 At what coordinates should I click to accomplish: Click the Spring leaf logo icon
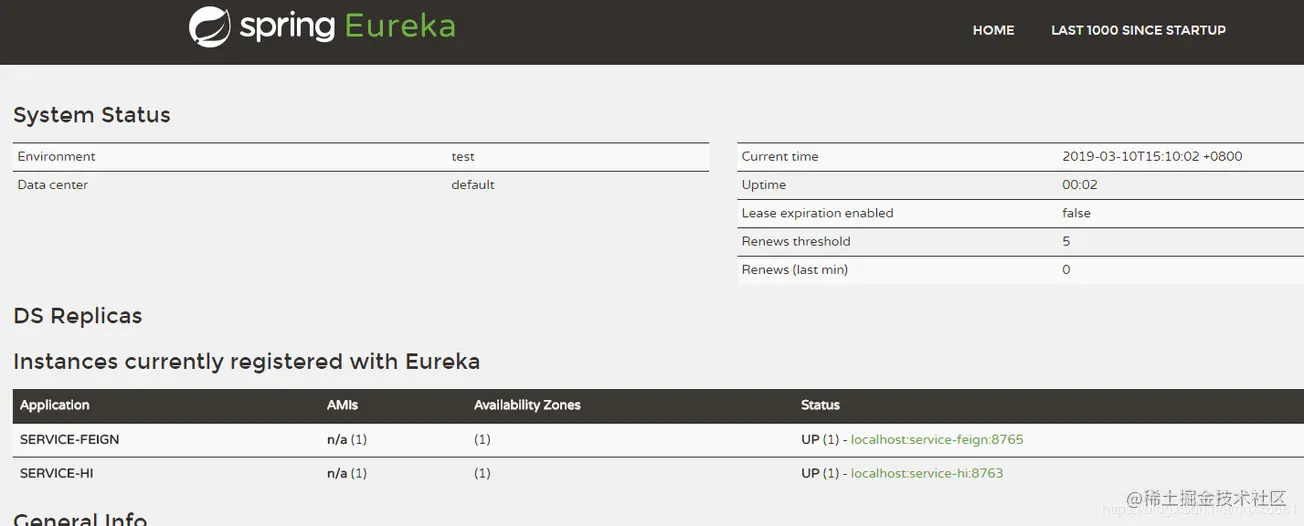(x=210, y=27)
